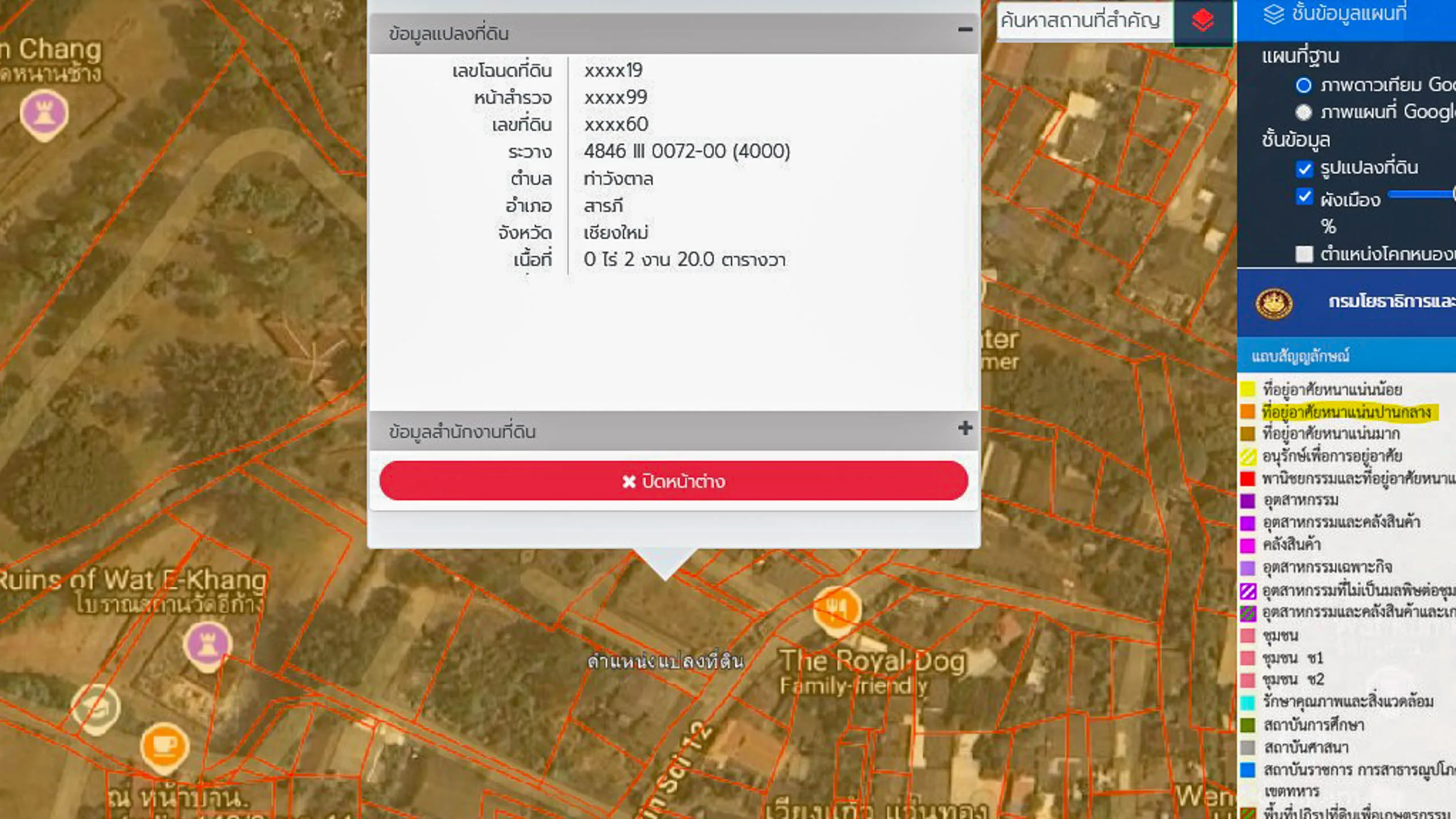Image resolution: width=1456 pixels, height=819 pixels.
Task: Enable the location-position layer checkbox
Action: (x=1304, y=254)
